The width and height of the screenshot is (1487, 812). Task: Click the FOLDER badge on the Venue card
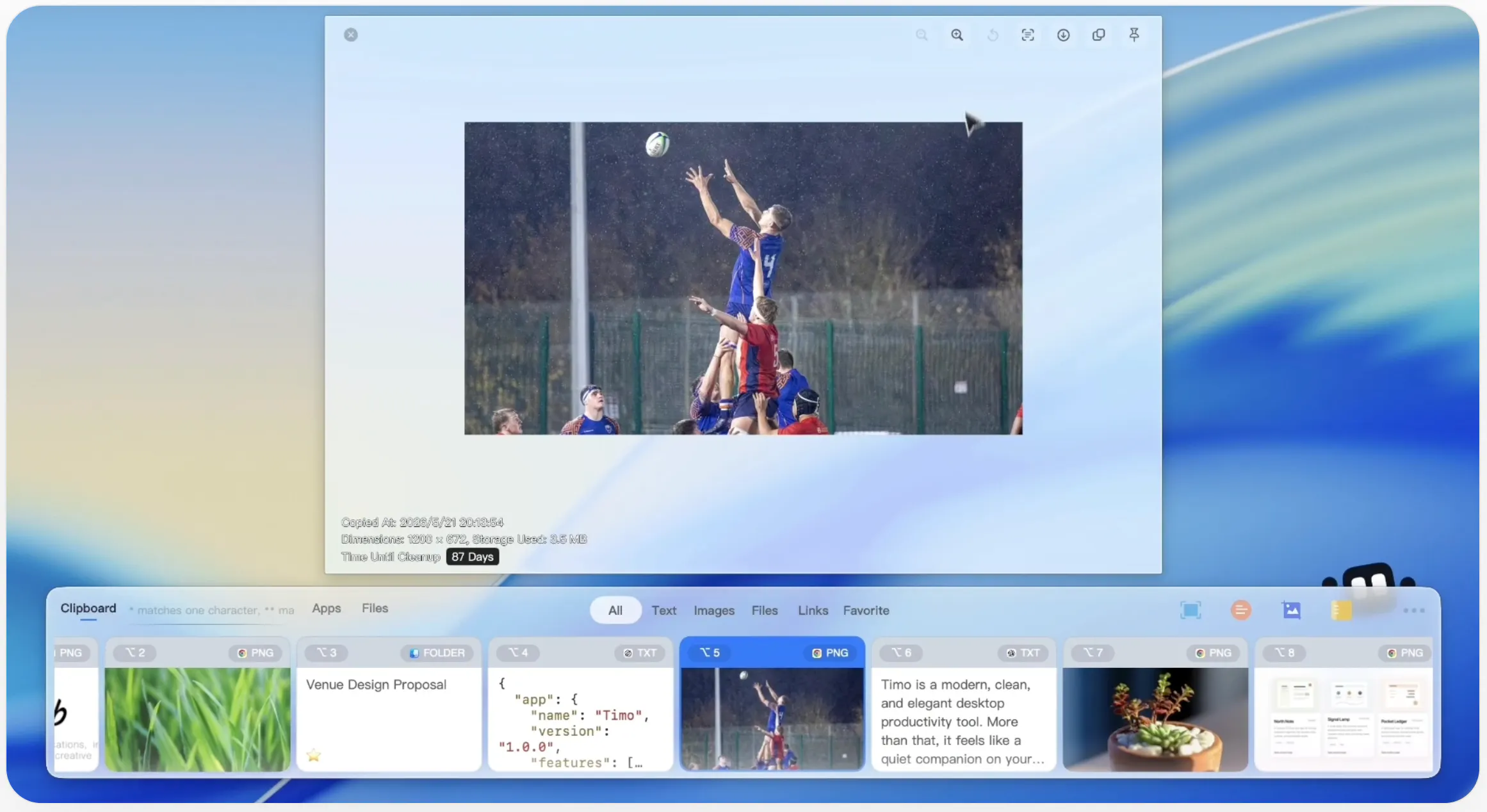point(437,653)
